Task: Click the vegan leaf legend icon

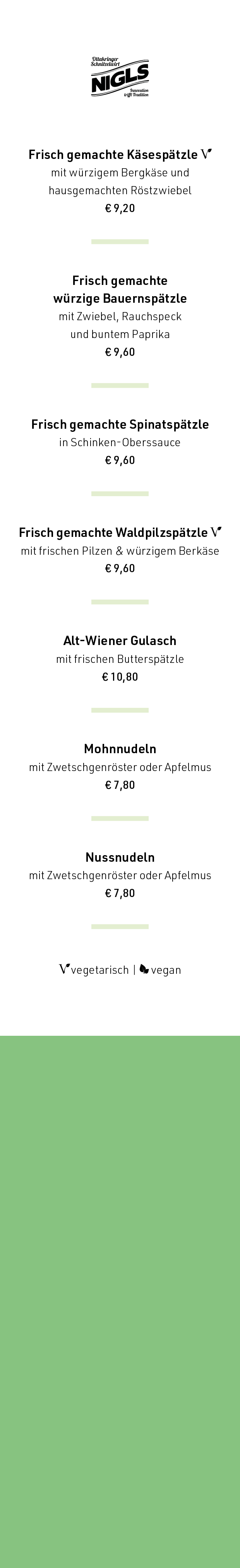Action: click(x=144, y=969)
